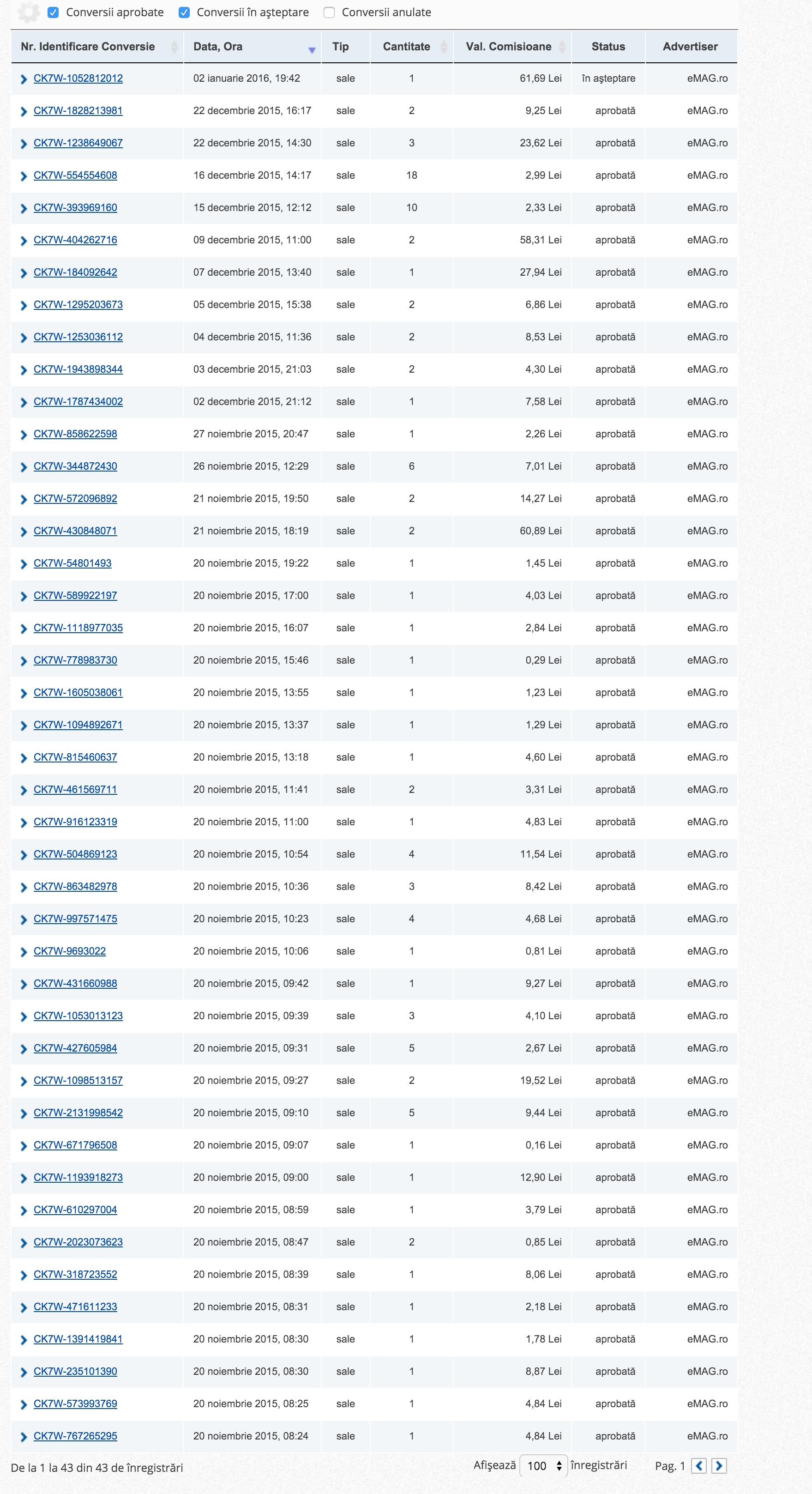Image resolution: width=812 pixels, height=1494 pixels.
Task: Select the 60,89 Lei commission value
Action: pyautogui.click(x=541, y=531)
